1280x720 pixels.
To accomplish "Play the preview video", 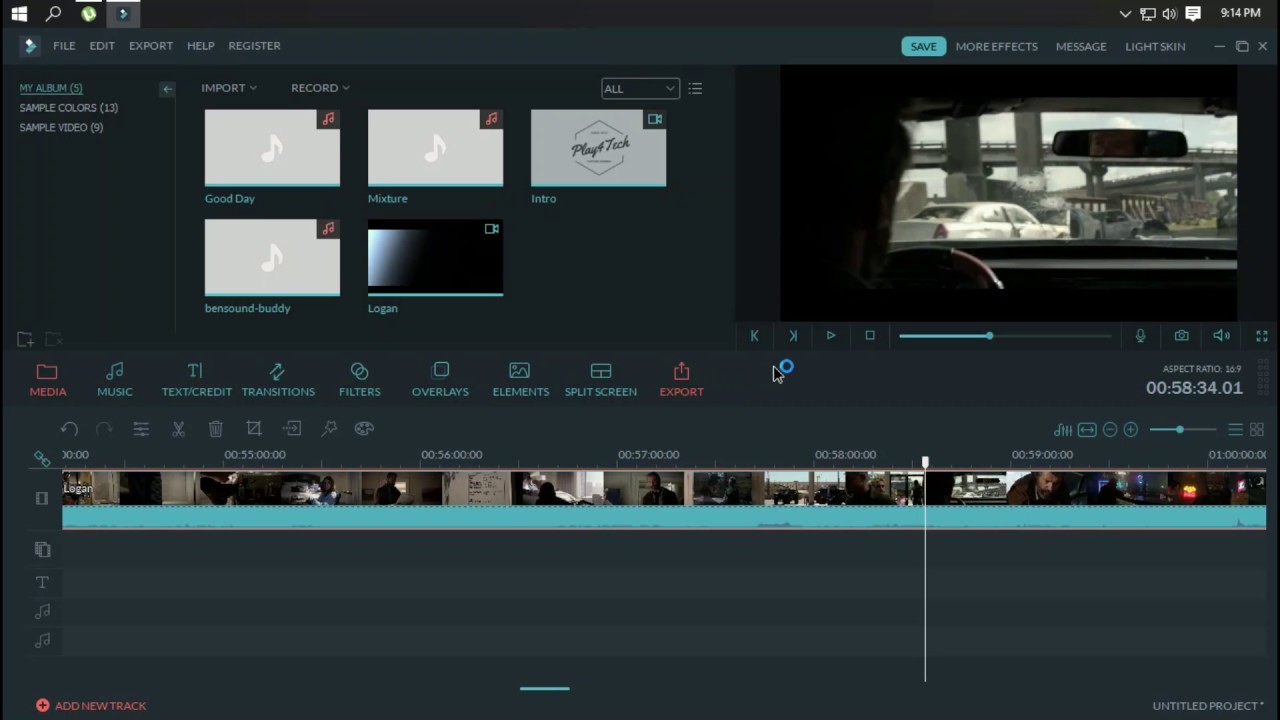I will (x=831, y=336).
